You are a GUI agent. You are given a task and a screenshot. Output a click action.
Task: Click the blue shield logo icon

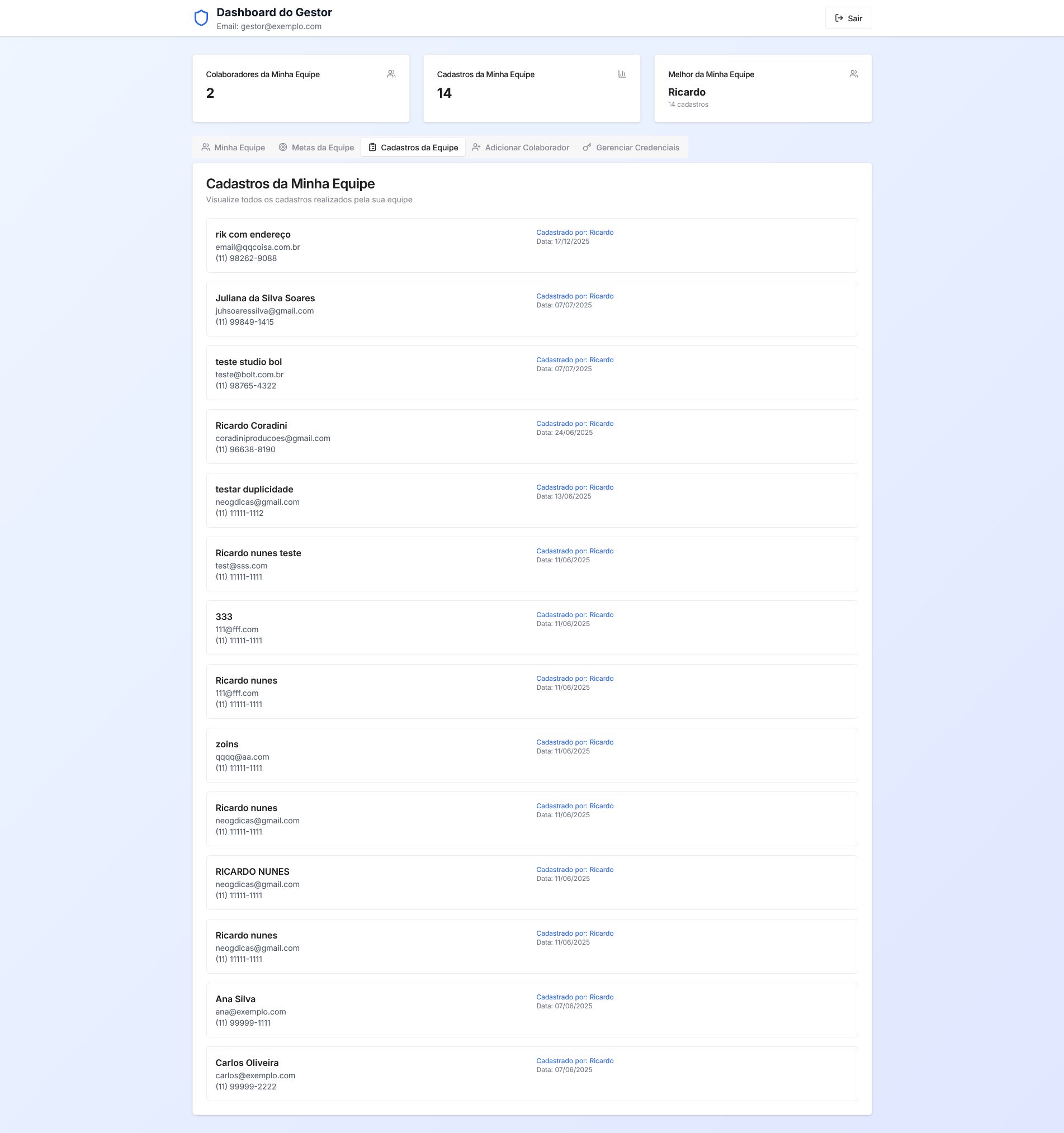tap(201, 18)
